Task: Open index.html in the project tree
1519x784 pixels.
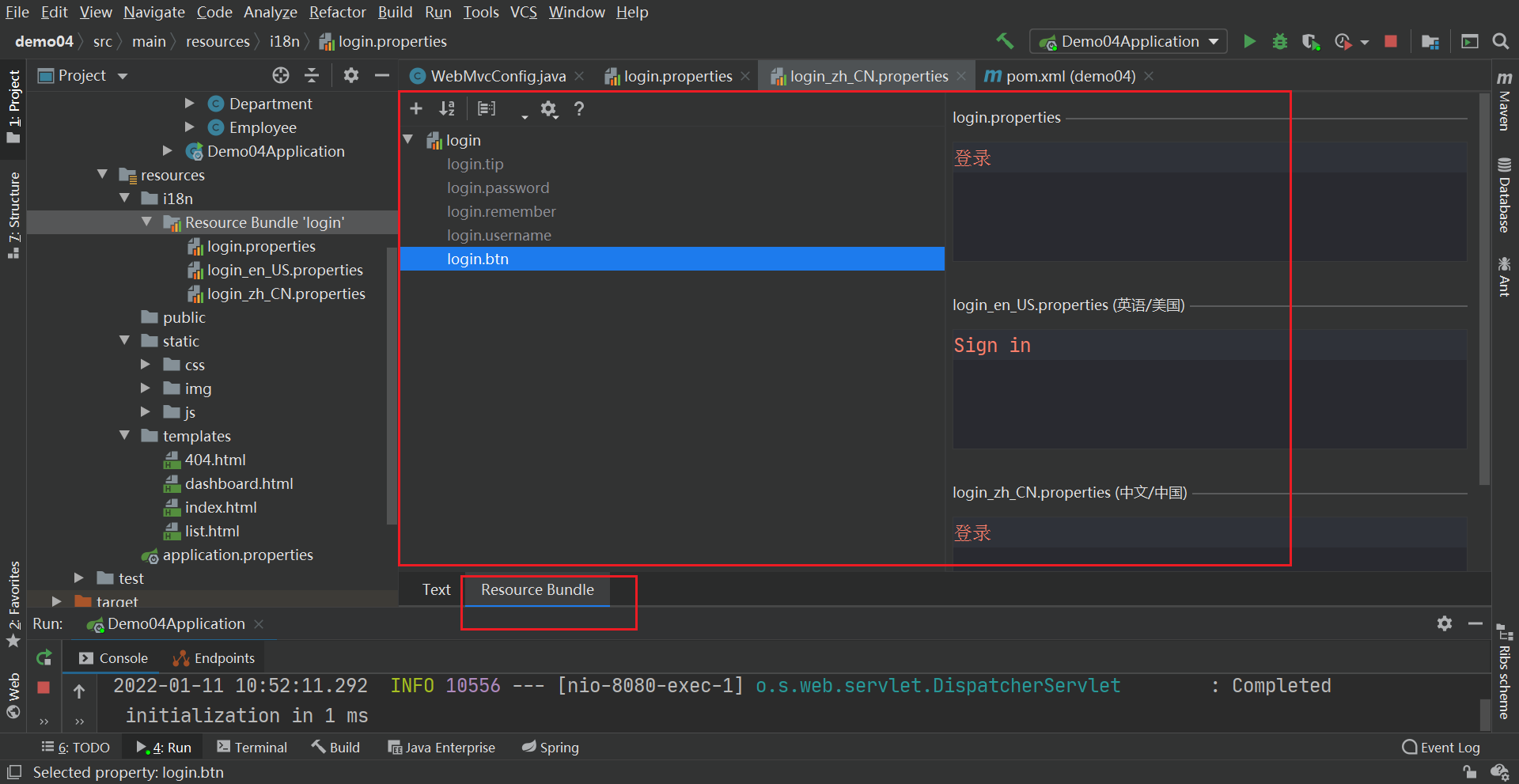Action: tap(221, 507)
